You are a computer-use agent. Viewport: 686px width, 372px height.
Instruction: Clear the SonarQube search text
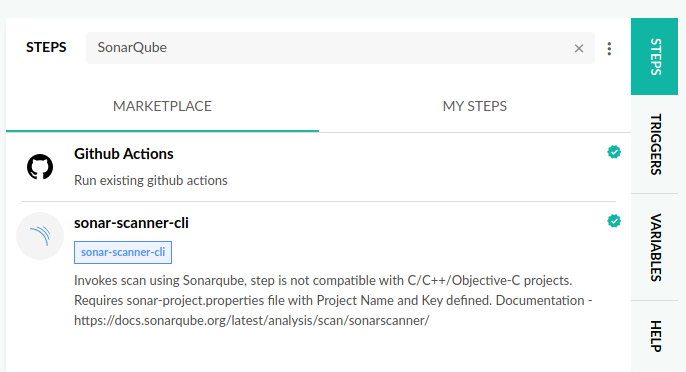point(578,48)
